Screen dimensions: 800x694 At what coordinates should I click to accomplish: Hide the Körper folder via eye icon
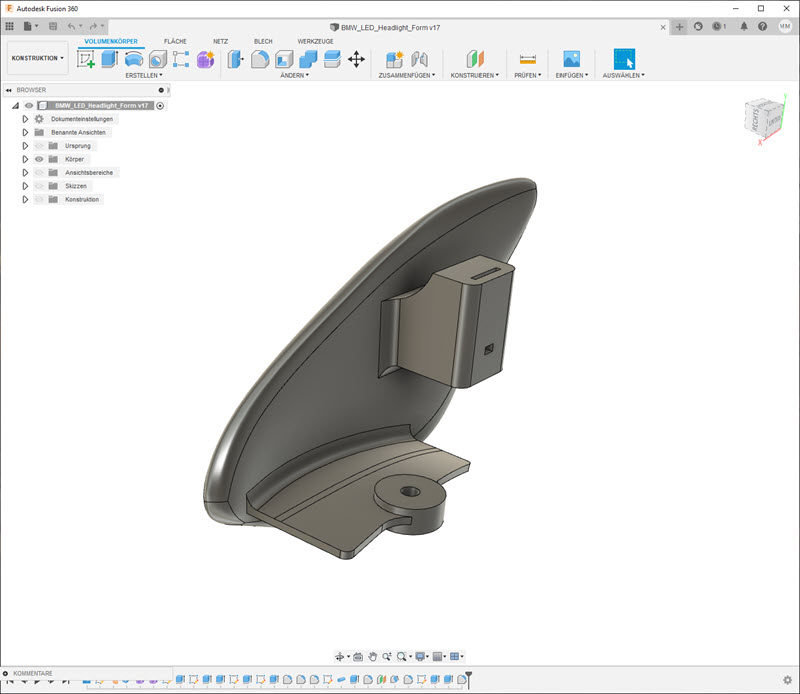40,159
